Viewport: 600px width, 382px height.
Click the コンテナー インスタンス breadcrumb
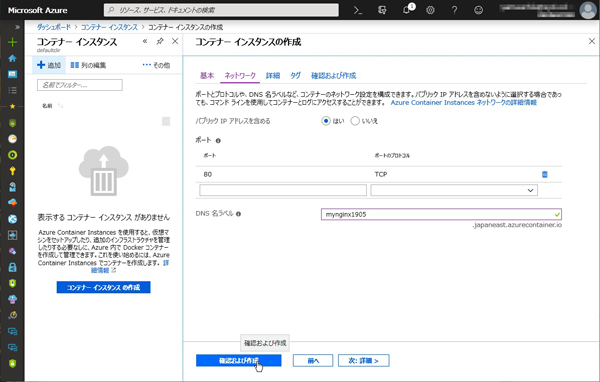[109, 27]
